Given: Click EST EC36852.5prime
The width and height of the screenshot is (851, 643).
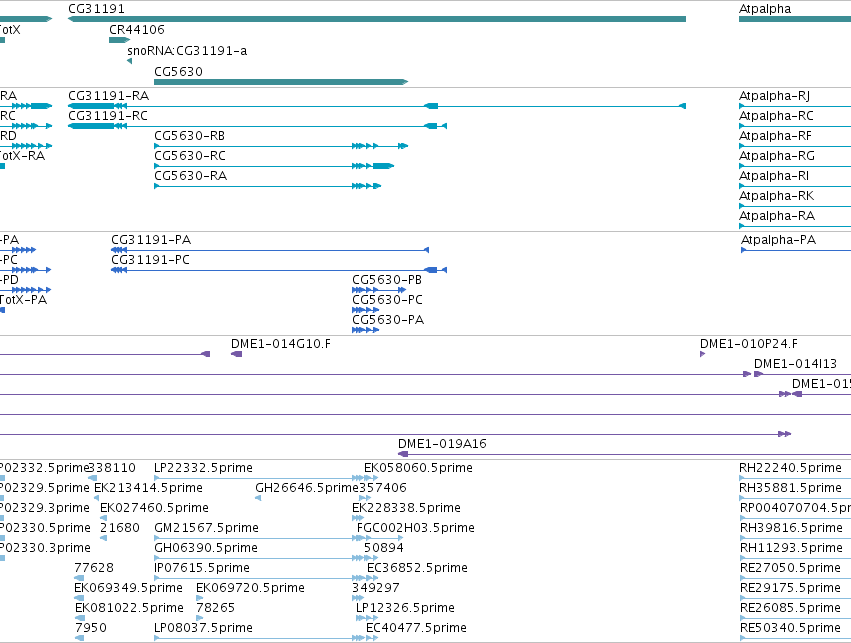Looking at the screenshot, I should point(417,569).
